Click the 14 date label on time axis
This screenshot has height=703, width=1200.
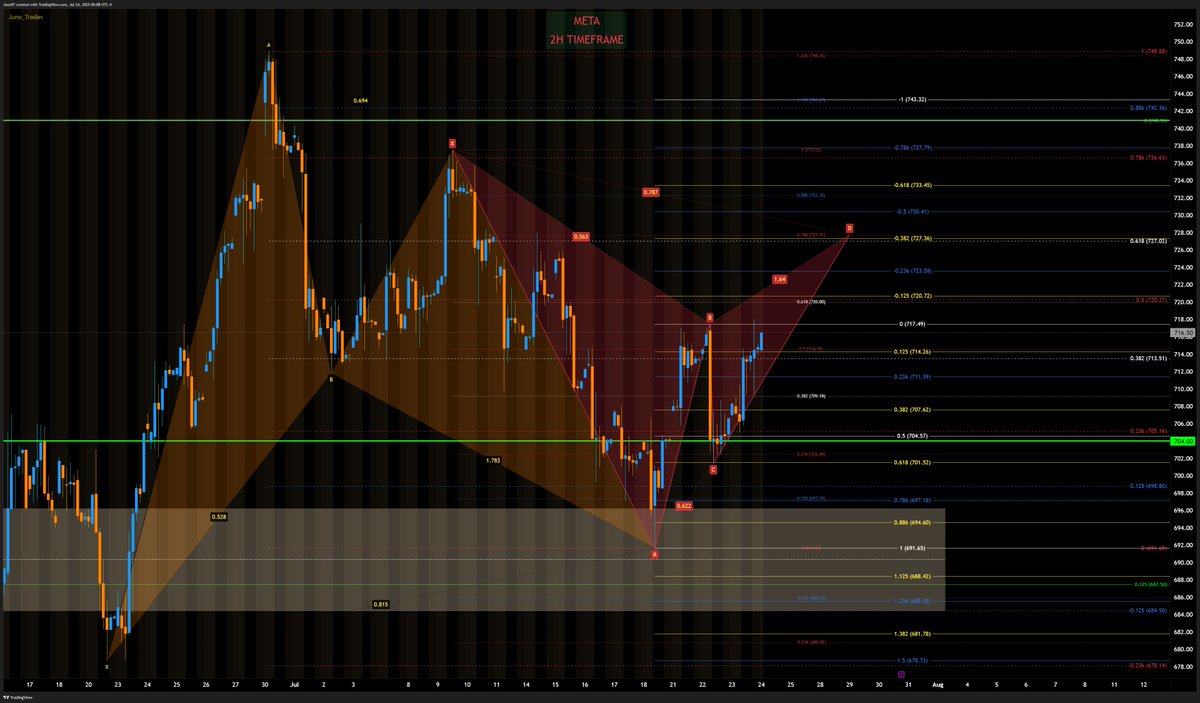pyautogui.click(x=525, y=685)
